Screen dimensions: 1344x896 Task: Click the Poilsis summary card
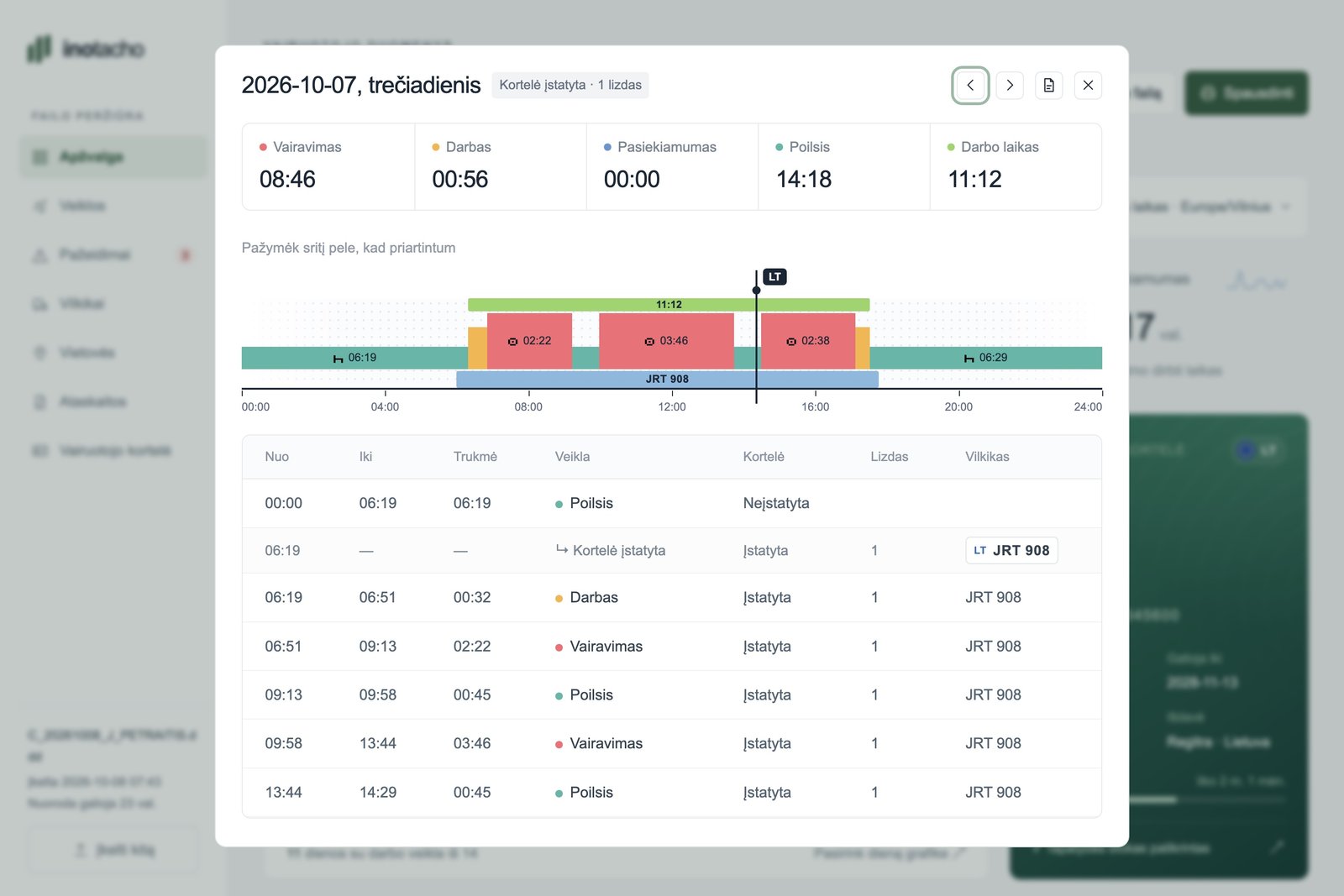pos(844,166)
